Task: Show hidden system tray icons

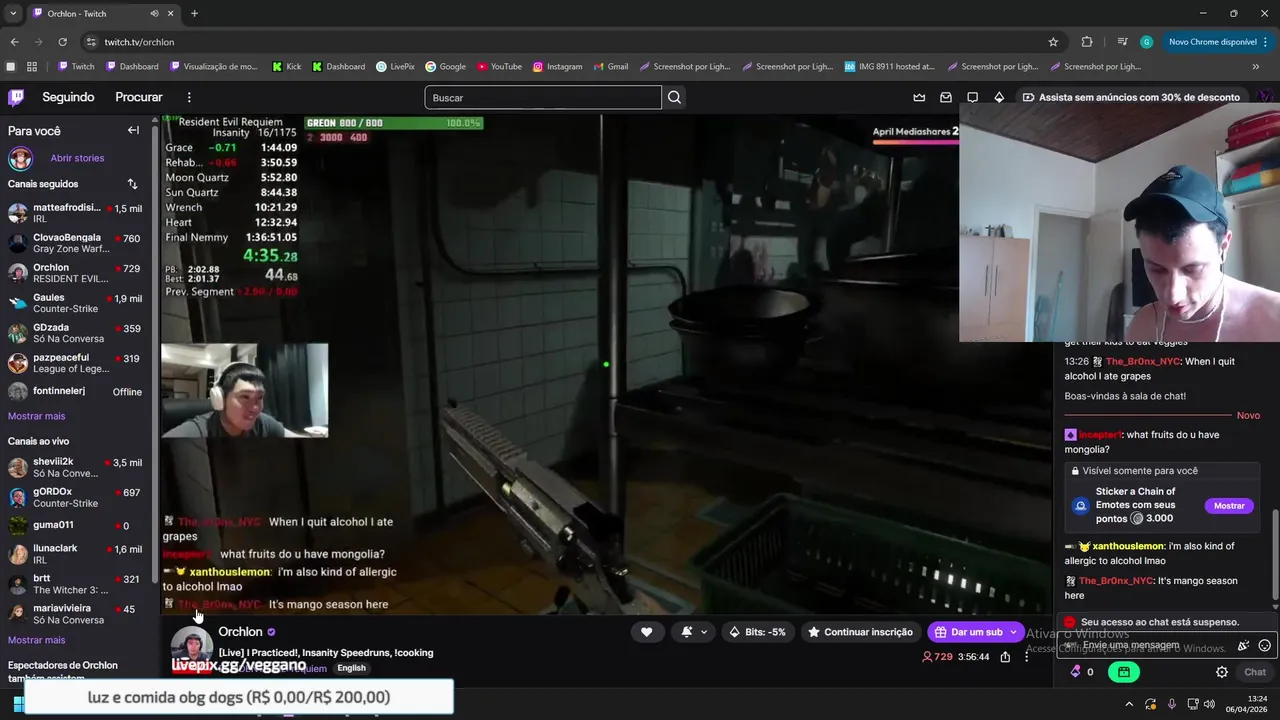Action: click(x=1128, y=704)
